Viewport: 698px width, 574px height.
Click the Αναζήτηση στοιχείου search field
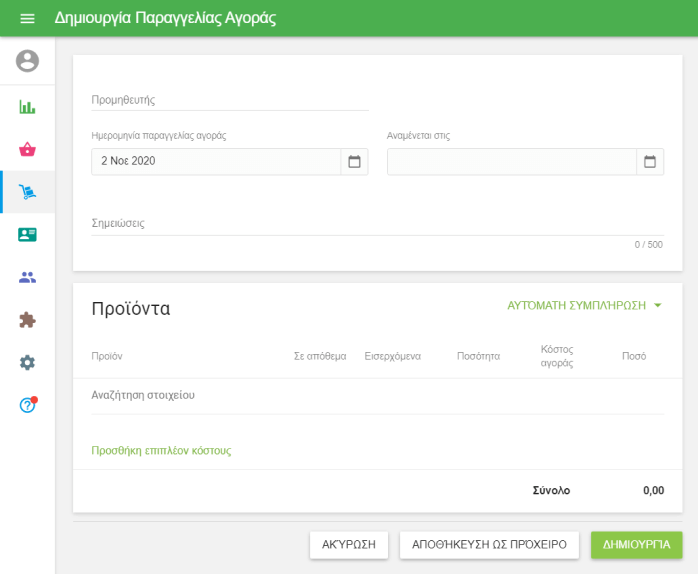[377, 395]
